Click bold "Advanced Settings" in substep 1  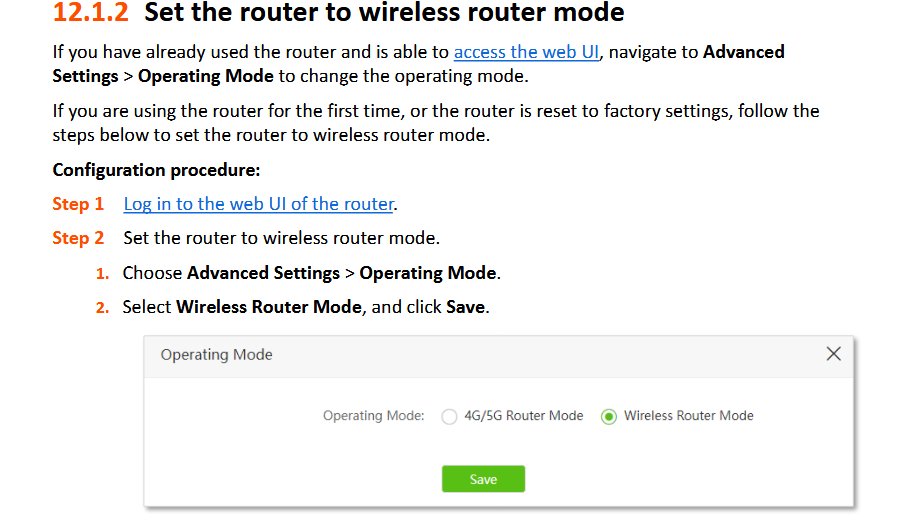(263, 273)
